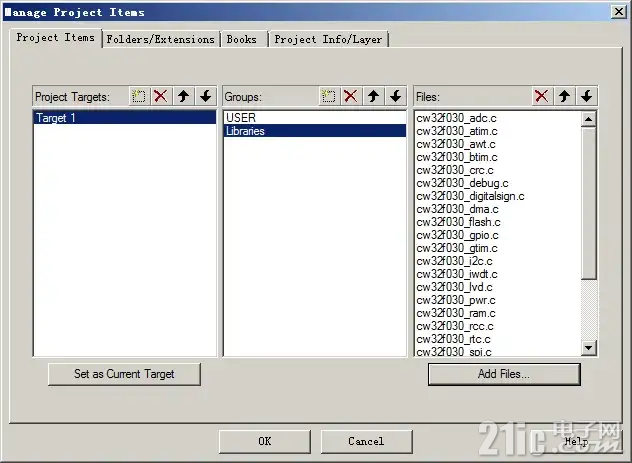Click Set as Current Target button
The height and width of the screenshot is (463, 632).
[124, 374]
